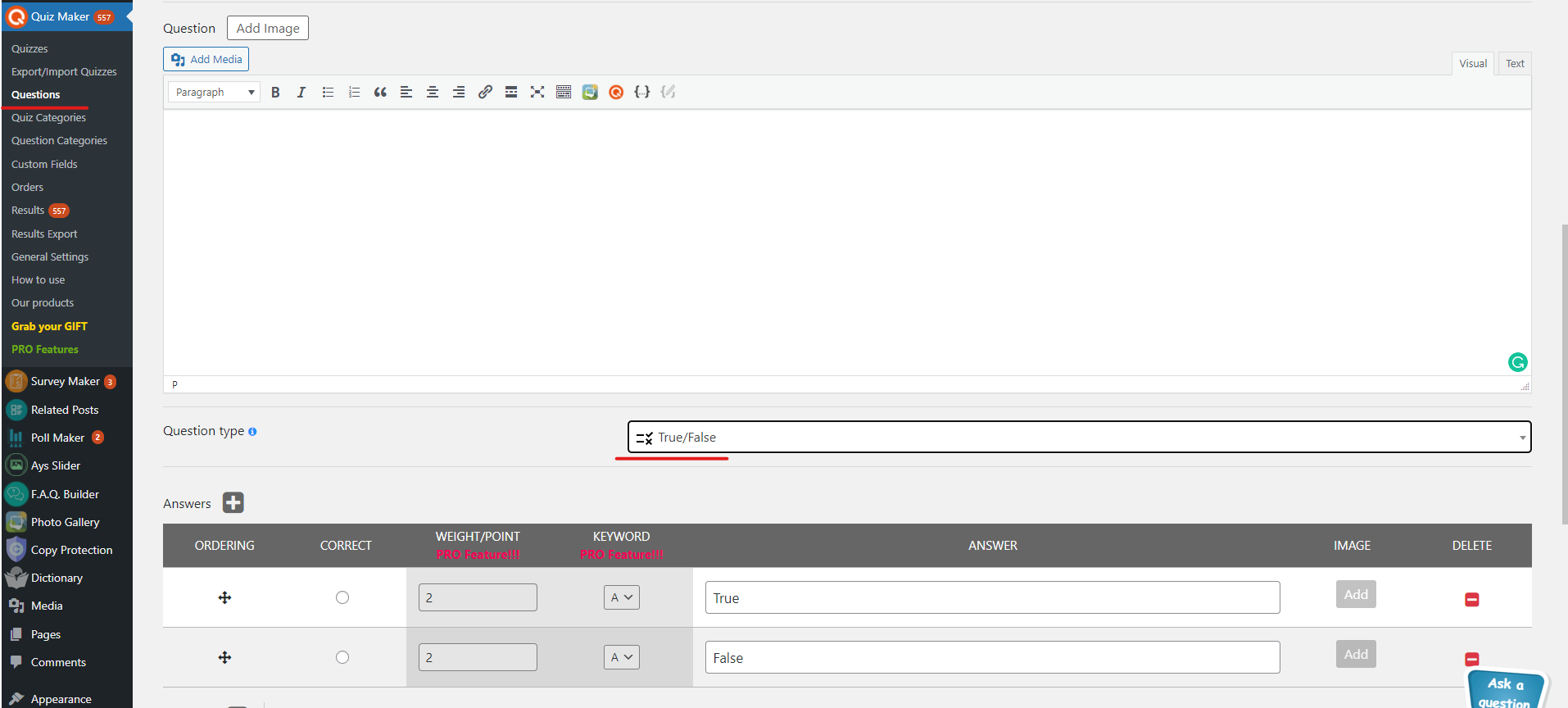Click the greyed braces pencil icon
The height and width of the screenshot is (708, 1568).
(668, 92)
